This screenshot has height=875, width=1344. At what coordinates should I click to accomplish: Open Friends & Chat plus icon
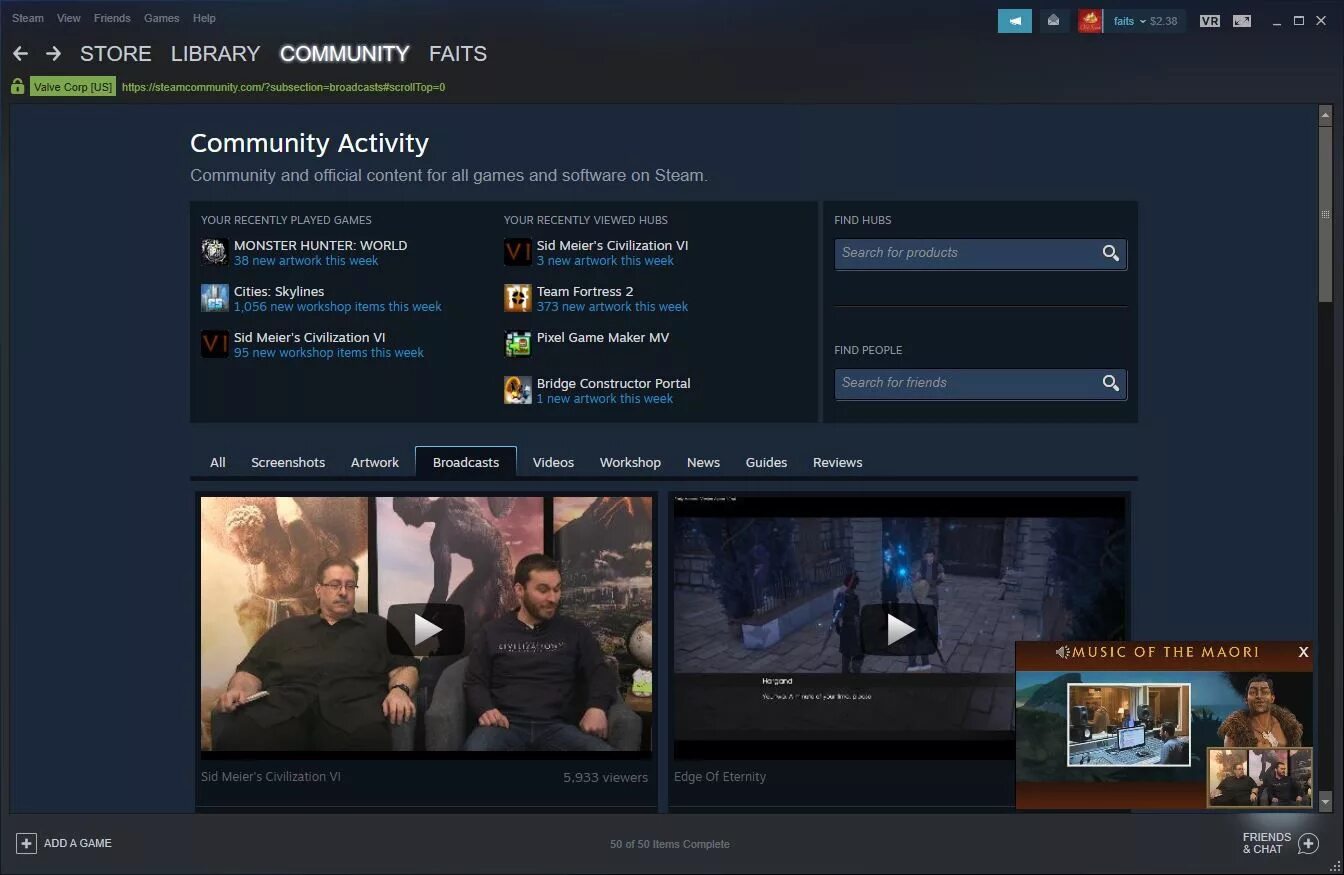pos(1308,844)
